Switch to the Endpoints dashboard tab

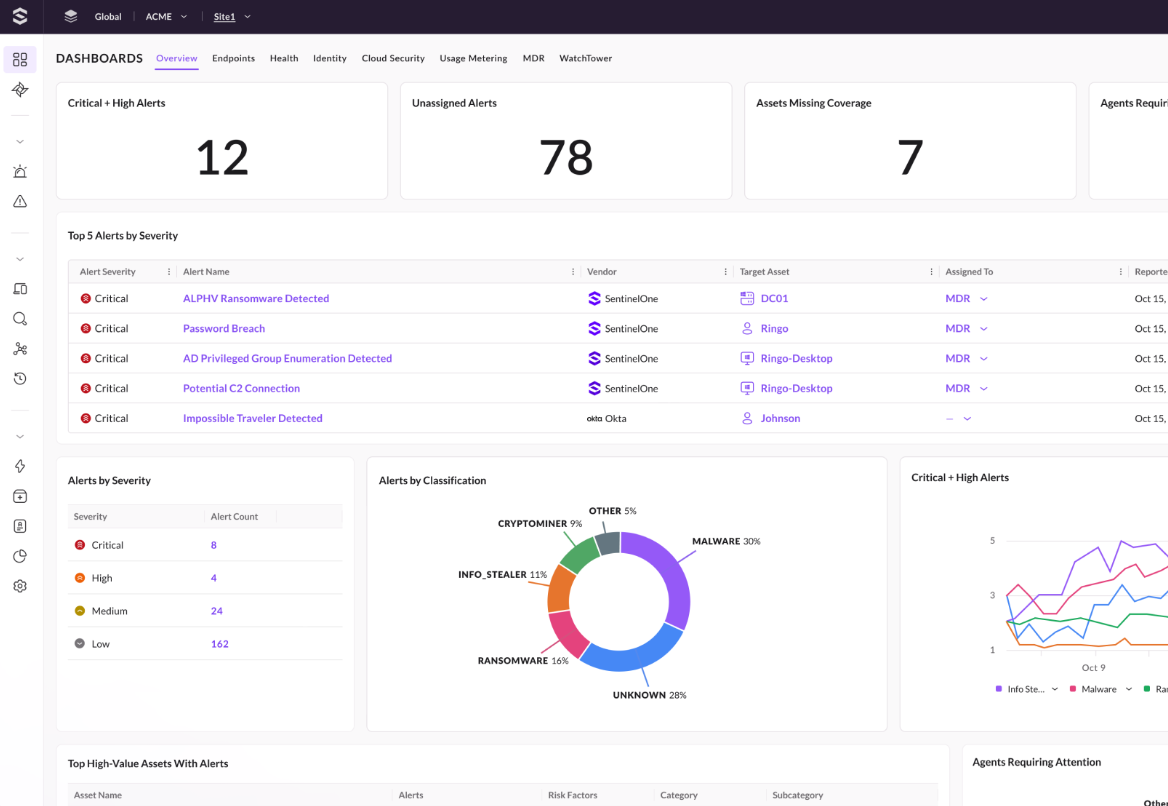click(233, 58)
